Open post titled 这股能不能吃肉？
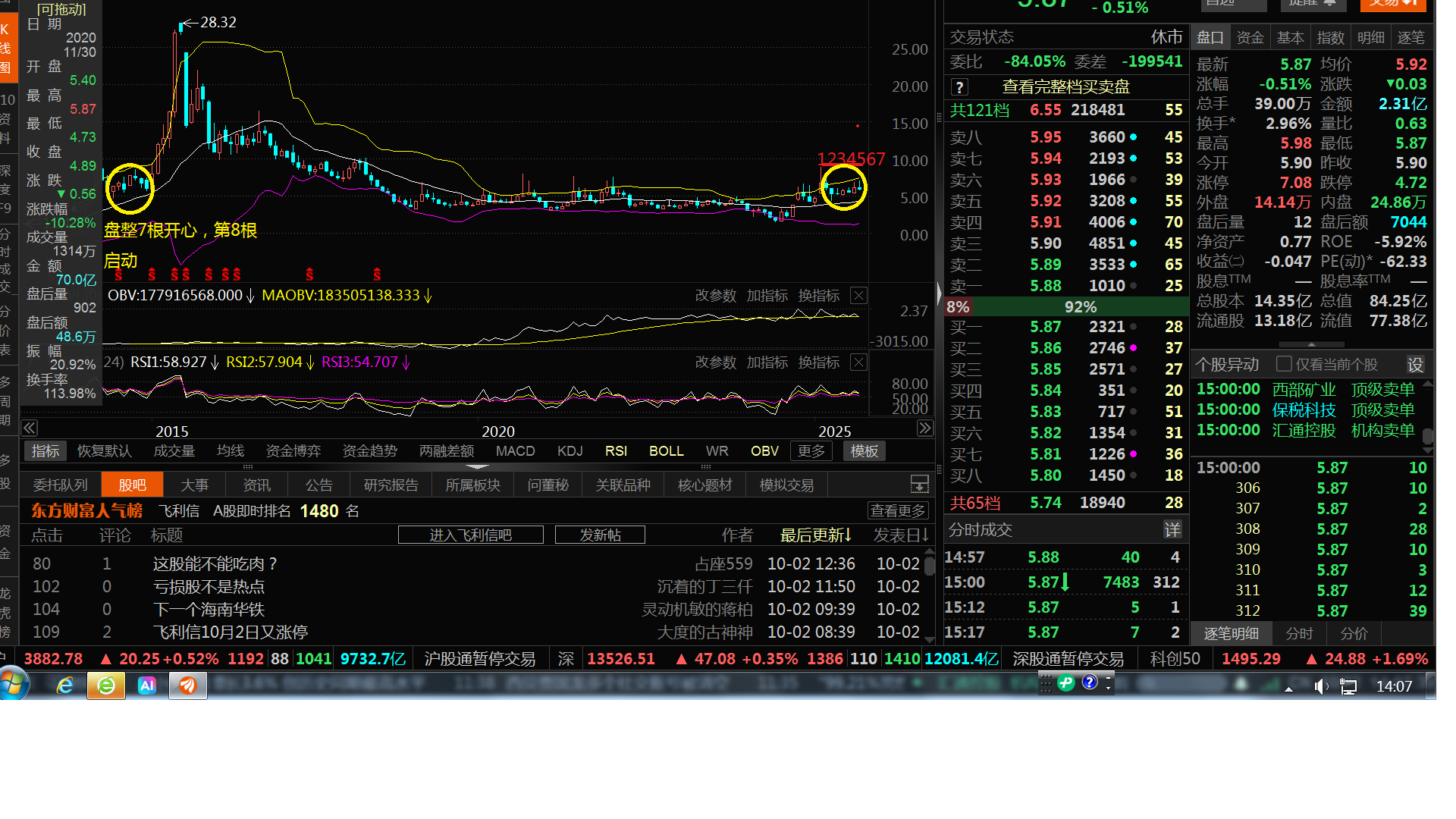The width and height of the screenshot is (1456, 819). 215,564
